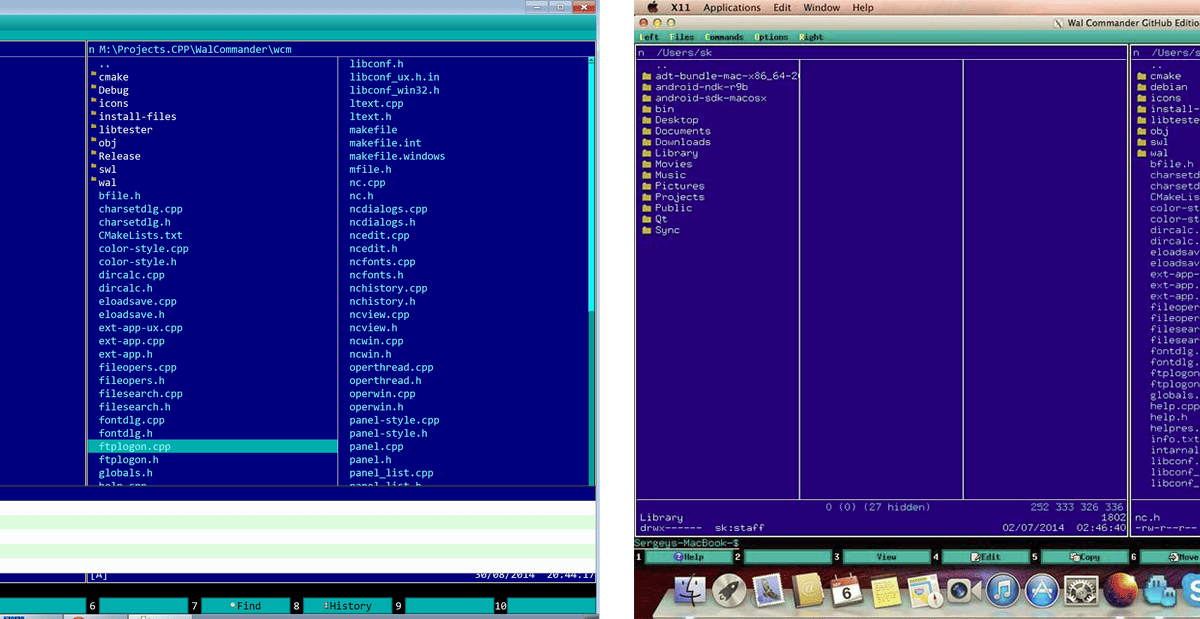Click the Pictures folder icon
This screenshot has height=619, width=1200.
pyautogui.click(x=647, y=186)
